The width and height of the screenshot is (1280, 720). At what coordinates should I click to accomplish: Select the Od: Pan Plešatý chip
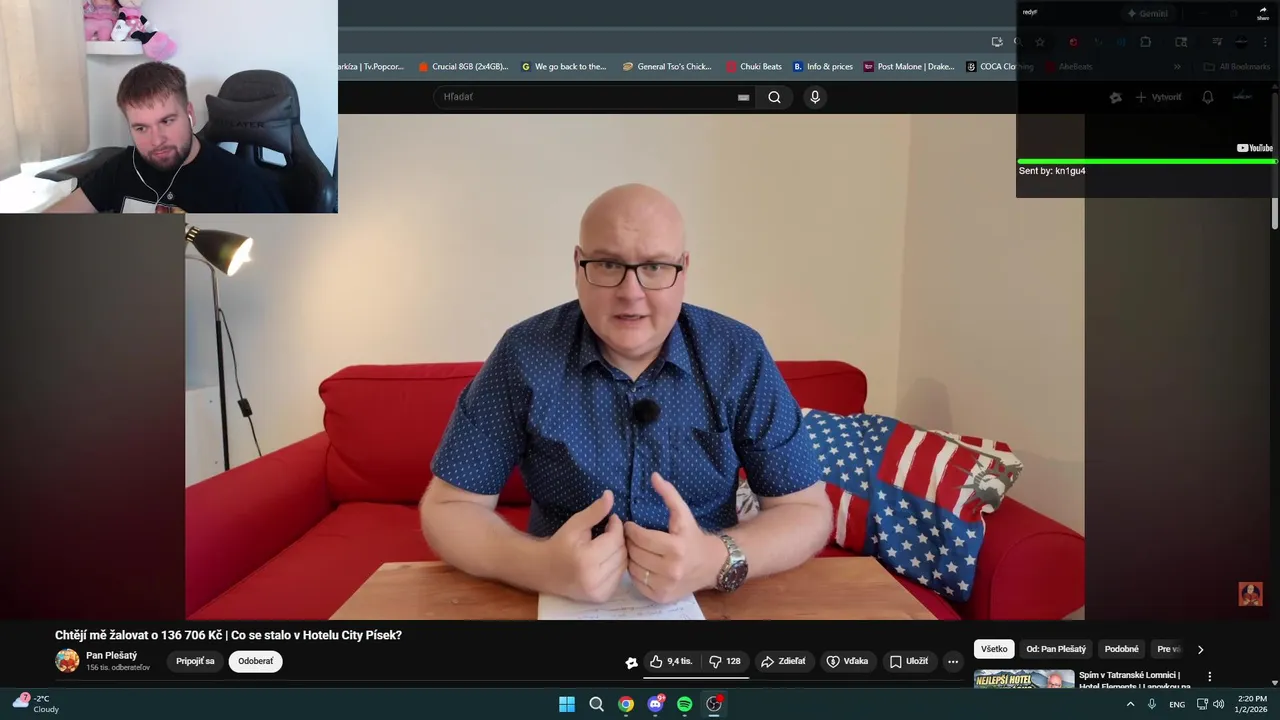(x=1056, y=649)
